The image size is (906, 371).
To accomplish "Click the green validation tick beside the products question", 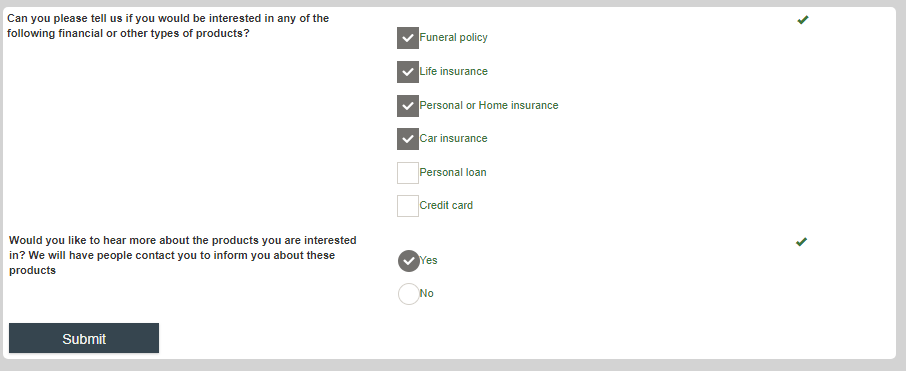I will point(803,20).
